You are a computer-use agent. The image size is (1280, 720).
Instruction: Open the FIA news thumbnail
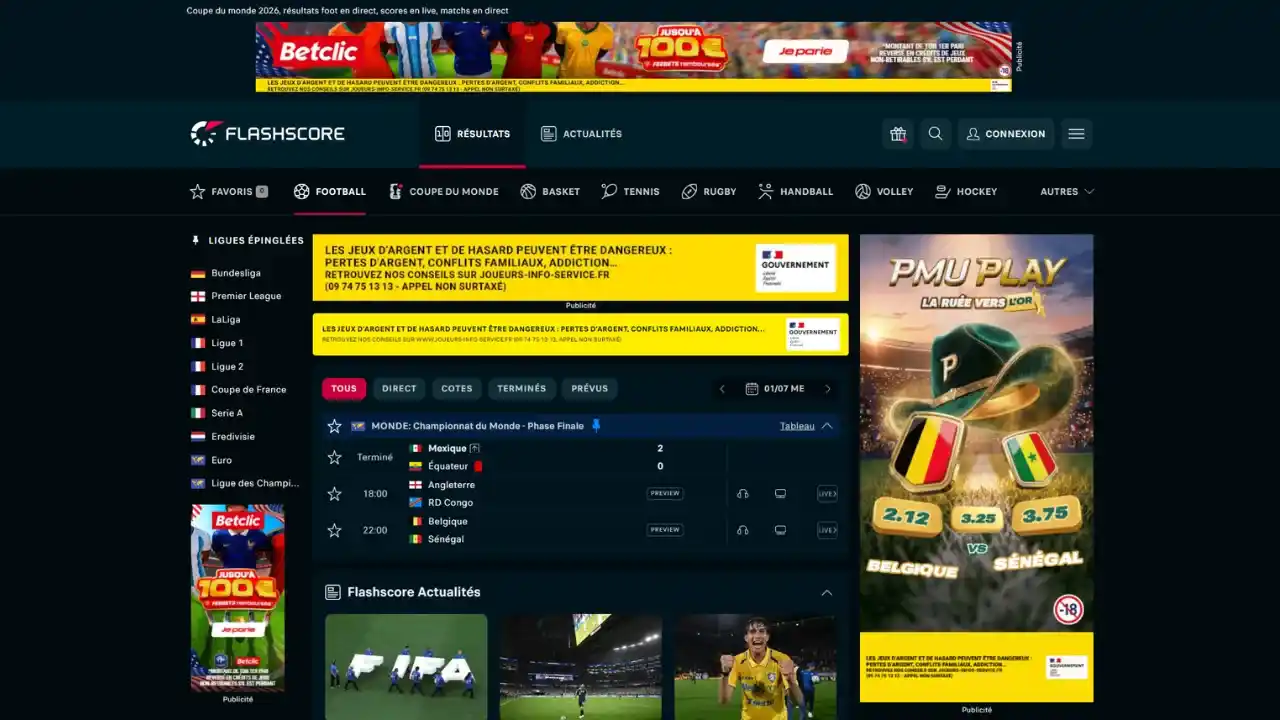(406, 667)
